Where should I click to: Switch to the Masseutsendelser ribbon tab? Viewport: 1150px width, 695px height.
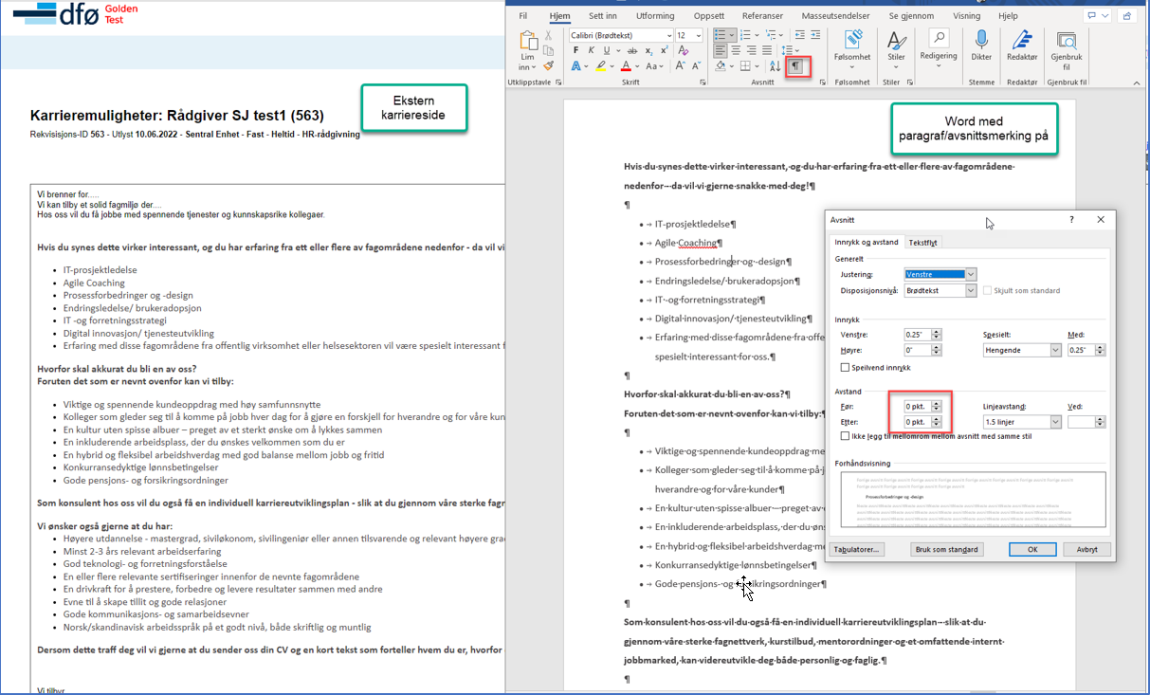(835, 15)
